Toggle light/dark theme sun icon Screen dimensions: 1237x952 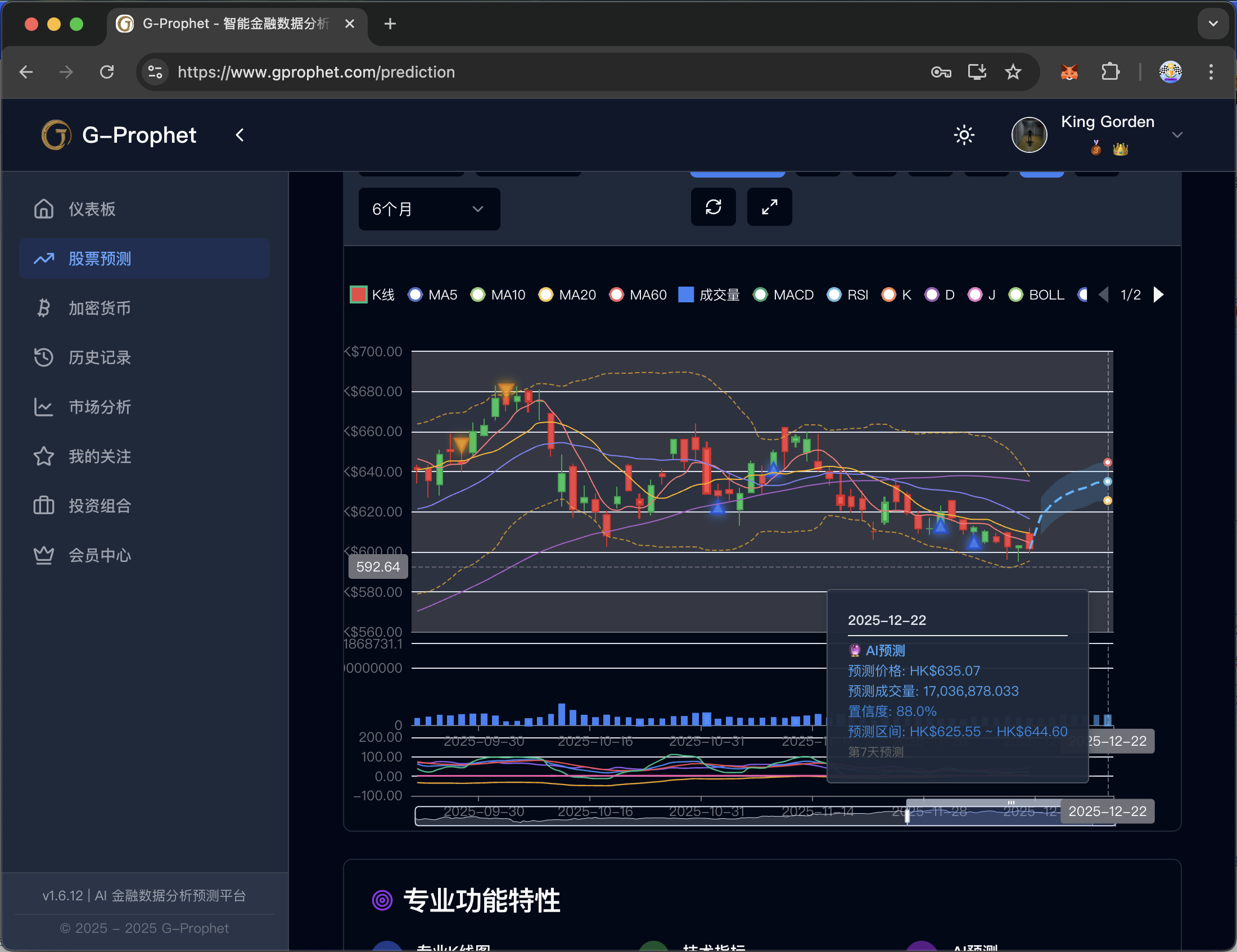(x=964, y=135)
